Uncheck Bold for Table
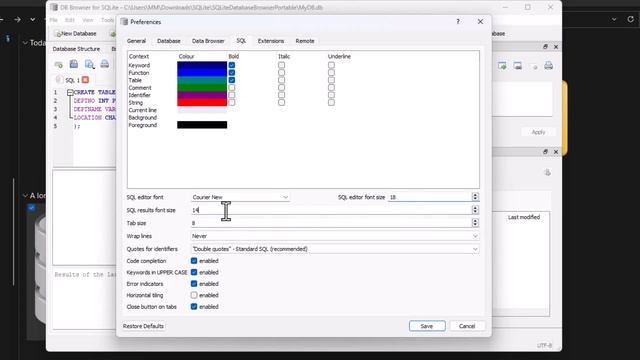640x360 pixels. [x=231, y=80]
